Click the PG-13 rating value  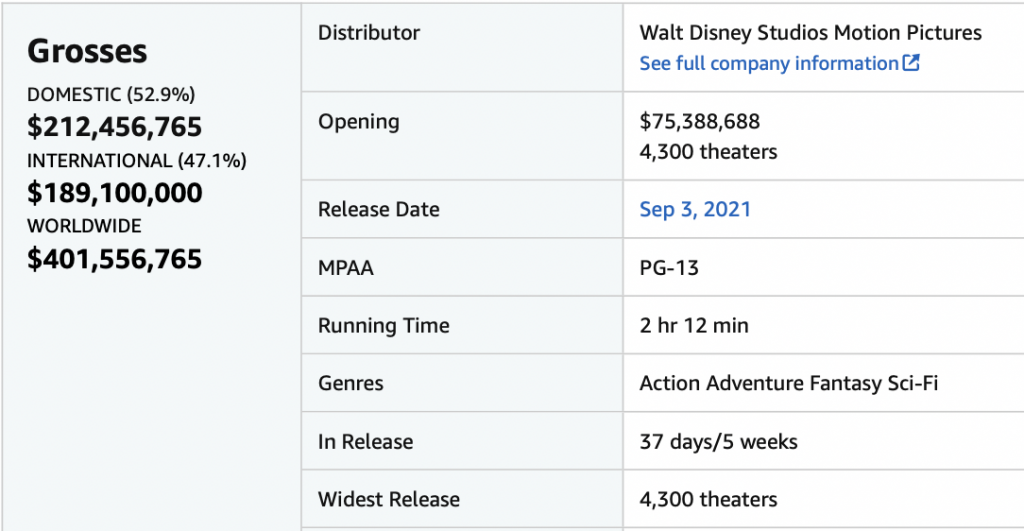coord(669,268)
